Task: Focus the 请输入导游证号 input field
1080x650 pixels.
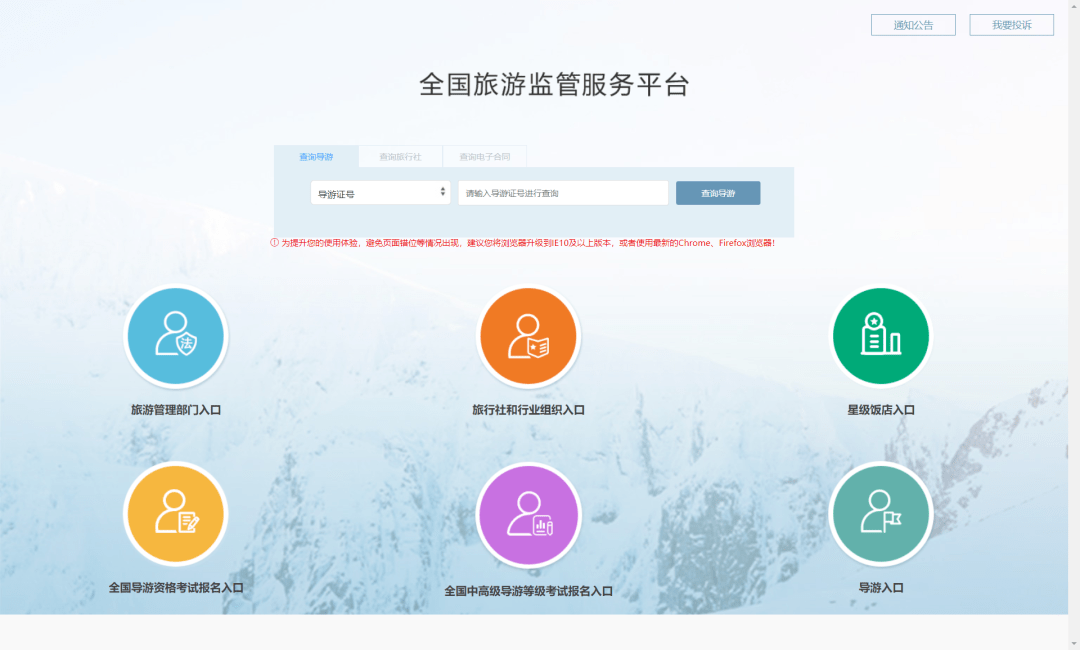Action: point(563,193)
